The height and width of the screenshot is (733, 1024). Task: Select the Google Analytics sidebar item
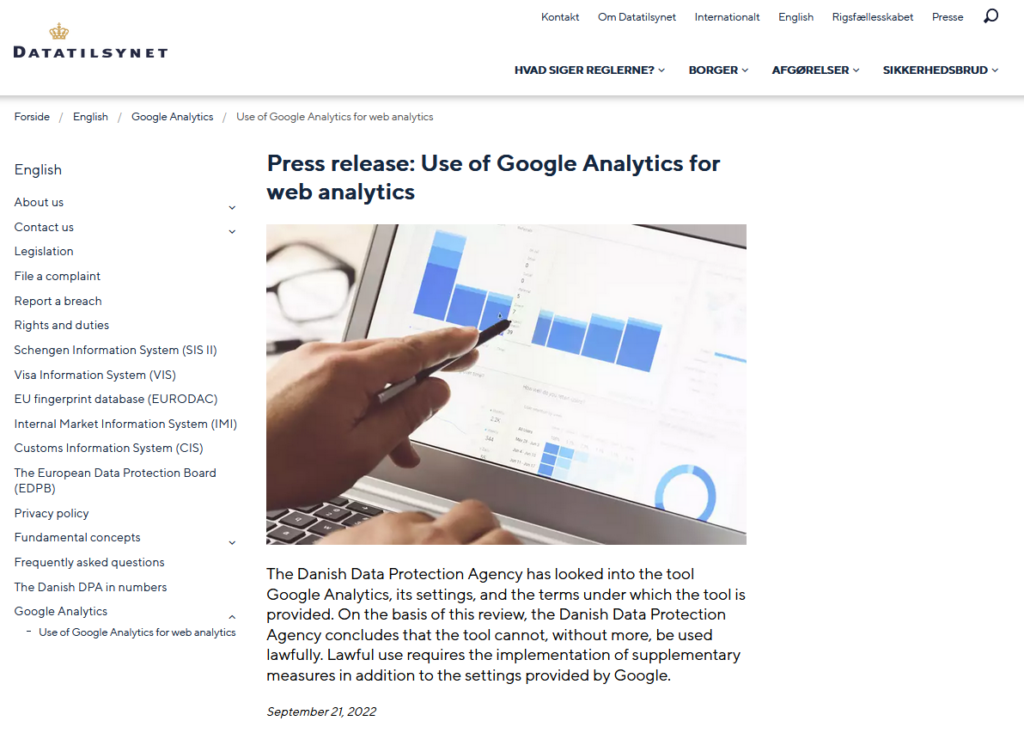click(x=61, y=611)
